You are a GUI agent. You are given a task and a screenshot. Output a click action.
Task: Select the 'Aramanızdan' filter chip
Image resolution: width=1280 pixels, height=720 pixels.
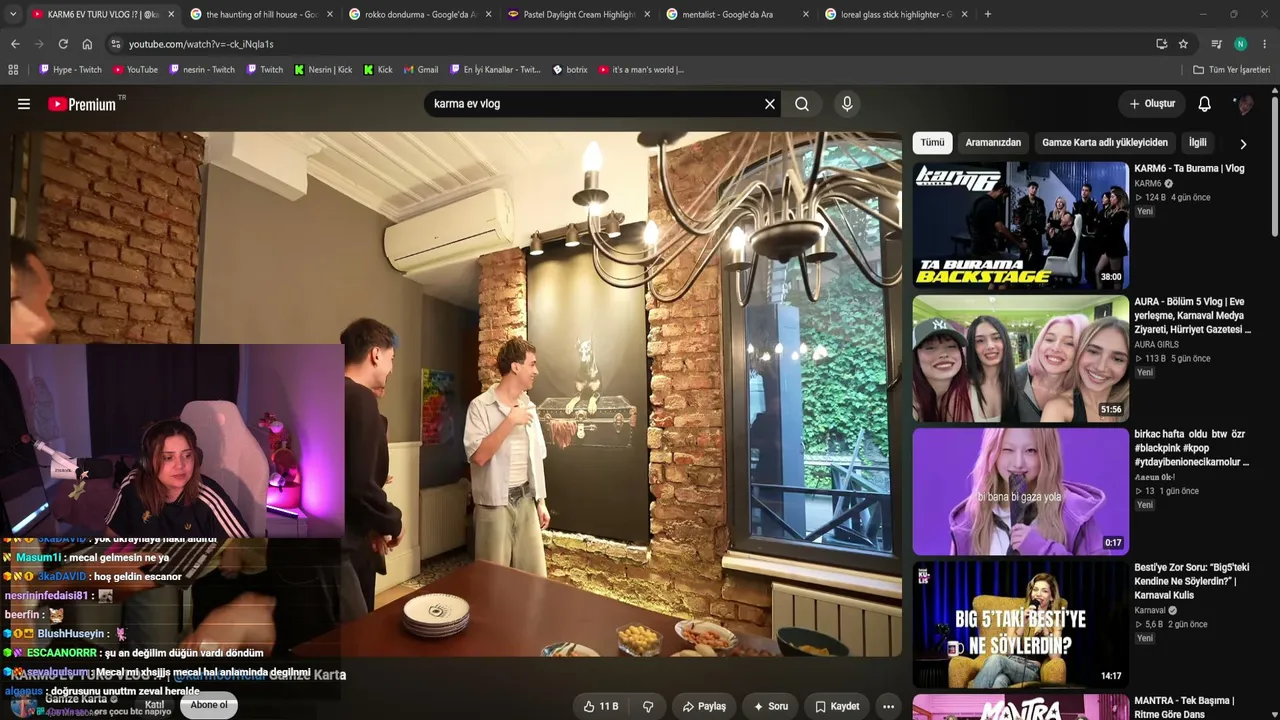coord(993,143)
